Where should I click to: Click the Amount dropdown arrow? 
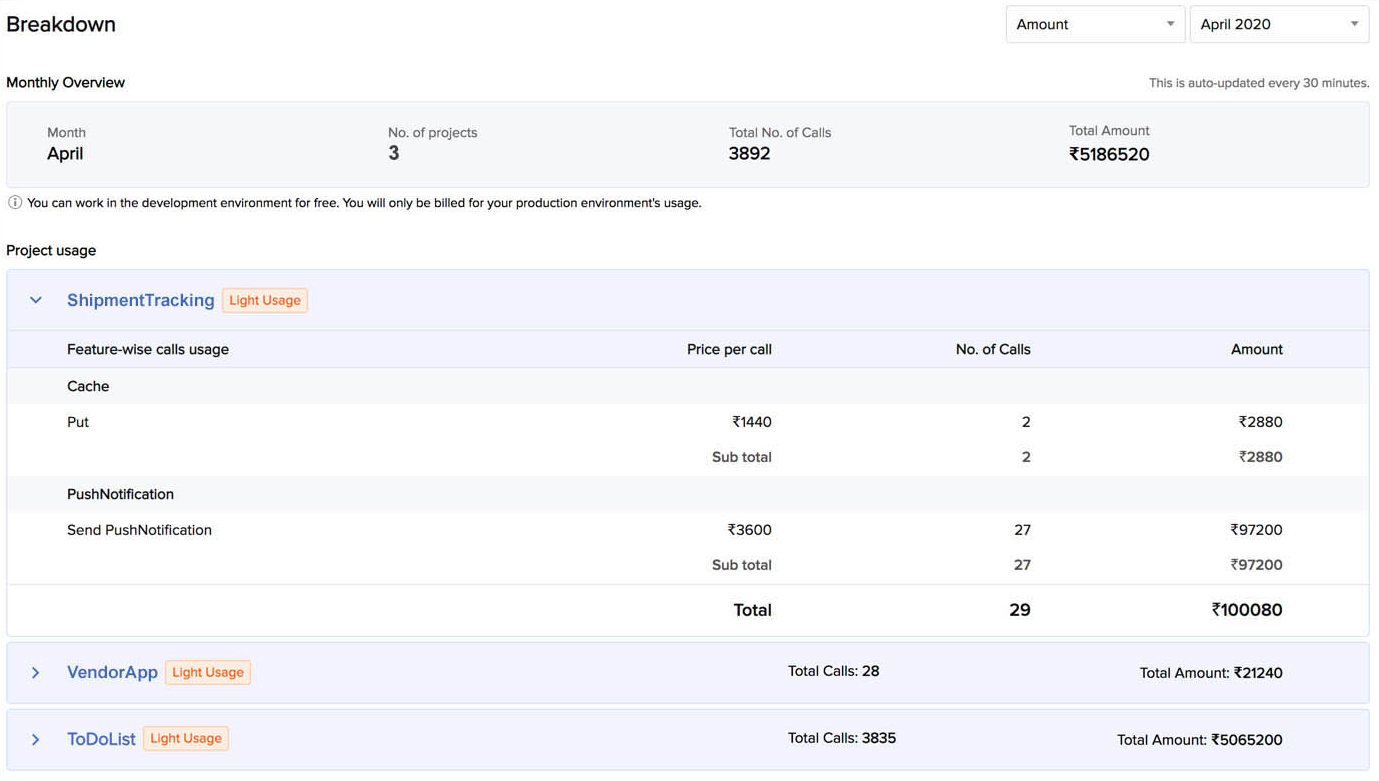click(x=1169, y=23)
